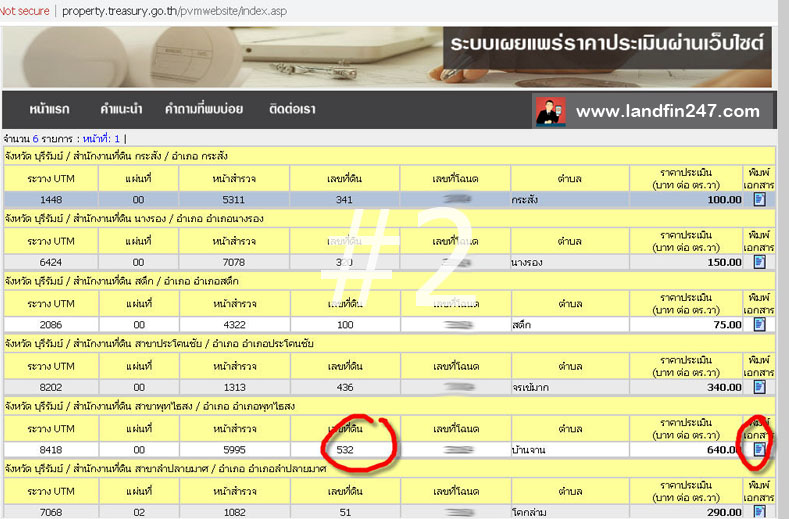The height and width of the screenshot is (519, 789).
Task: Click page number 1 link
Action: (x=117, y=138)
